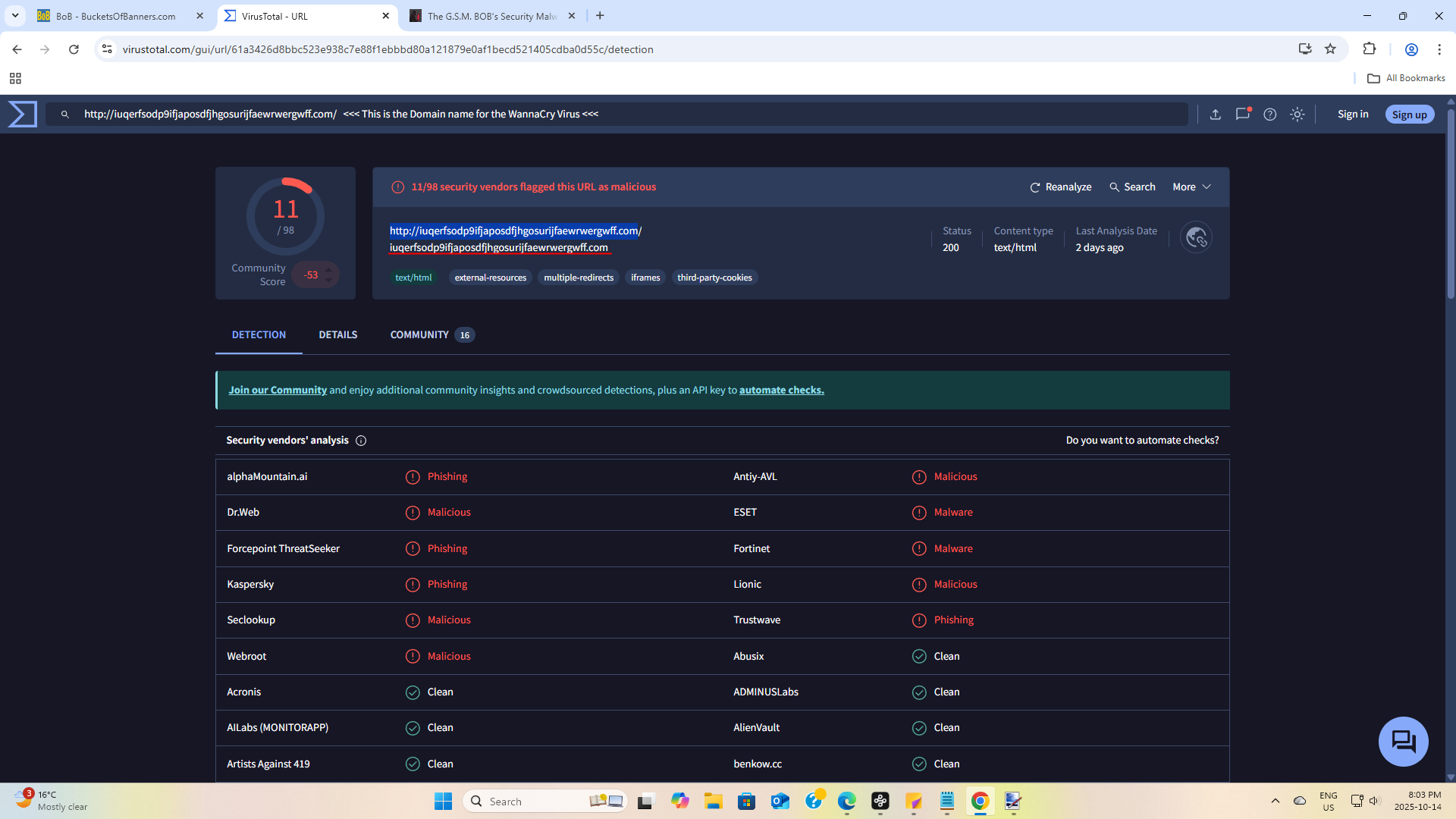The image size is (1456, 819).
Task: Upvote the community score with the up arrow
Action: pos(329,269)
